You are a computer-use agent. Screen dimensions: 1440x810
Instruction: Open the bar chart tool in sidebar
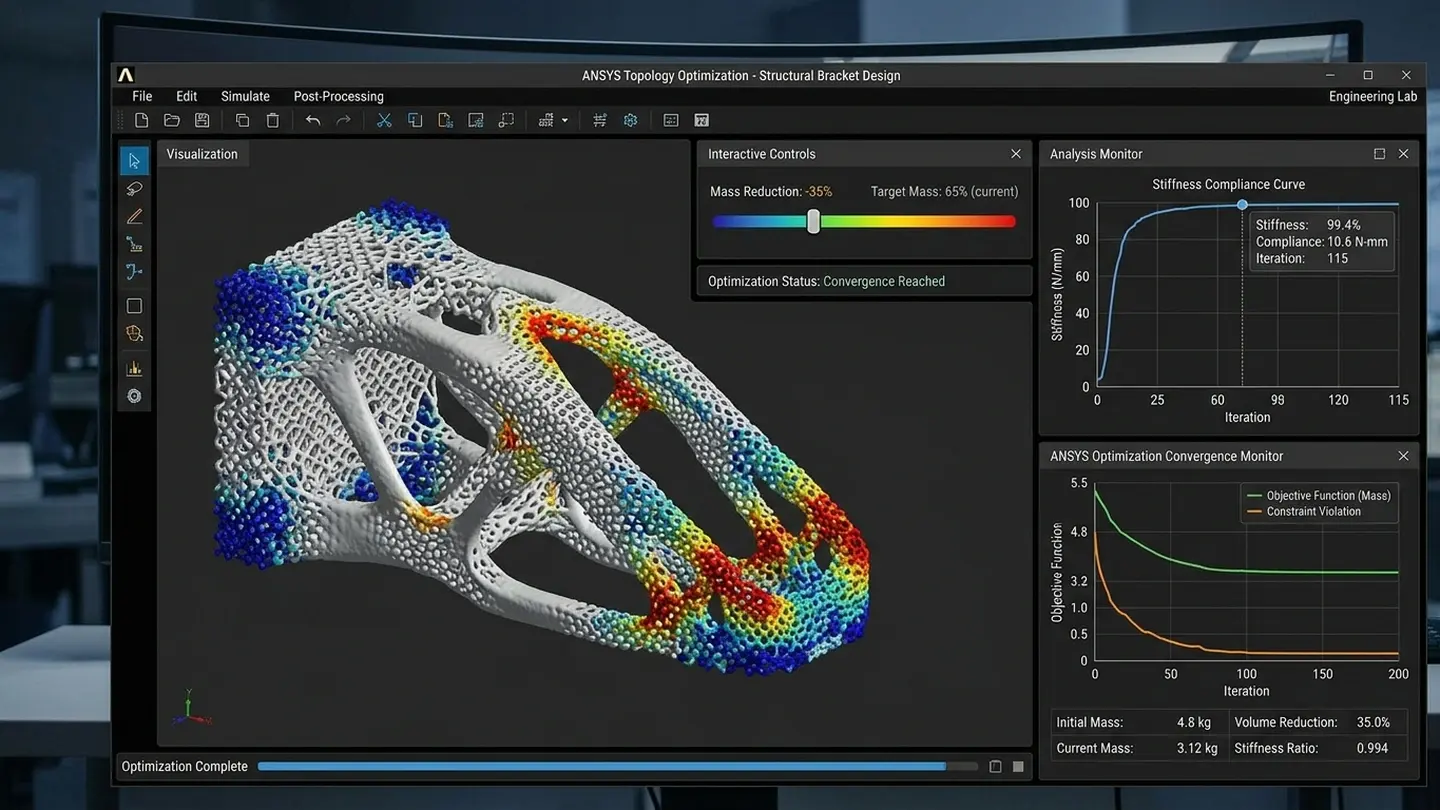134,368
